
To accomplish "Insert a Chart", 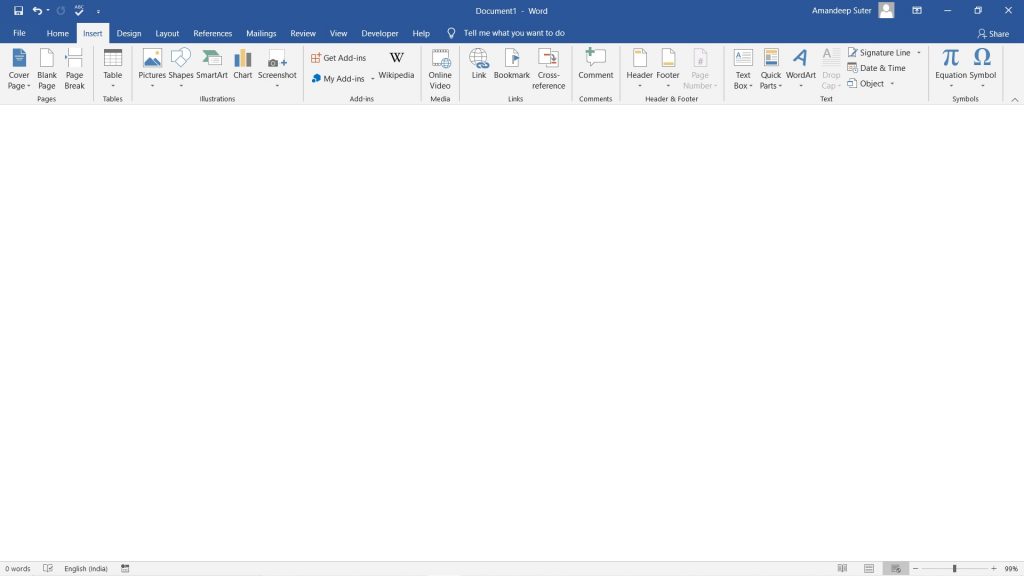I will [x=243, y=64].
